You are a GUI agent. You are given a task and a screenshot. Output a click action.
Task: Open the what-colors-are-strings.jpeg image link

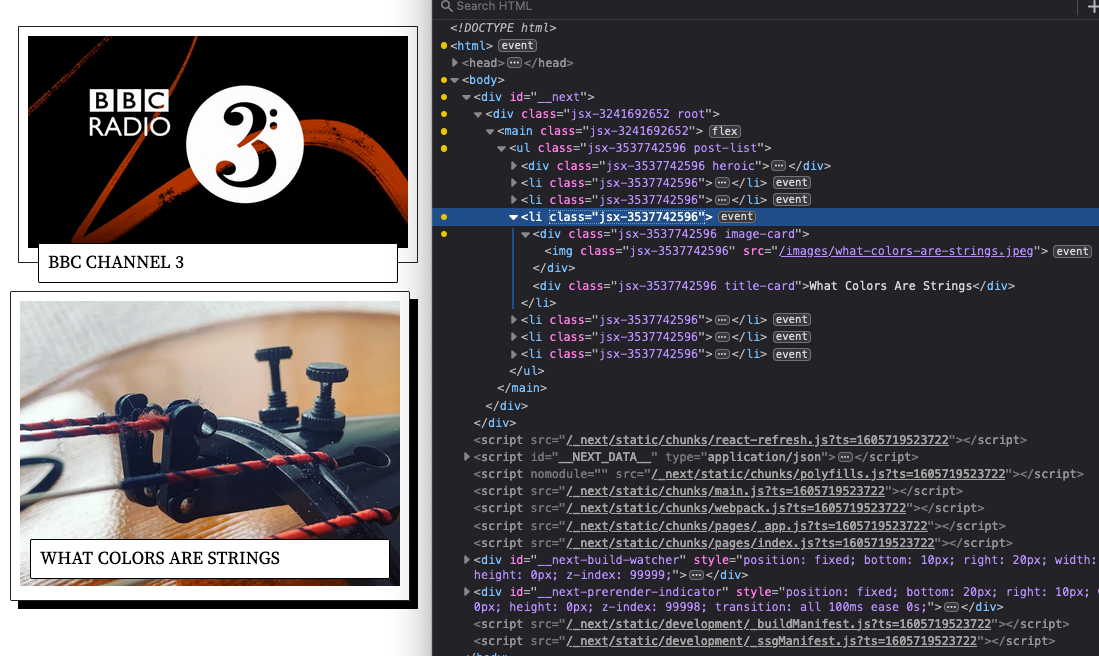pos(906,251)
